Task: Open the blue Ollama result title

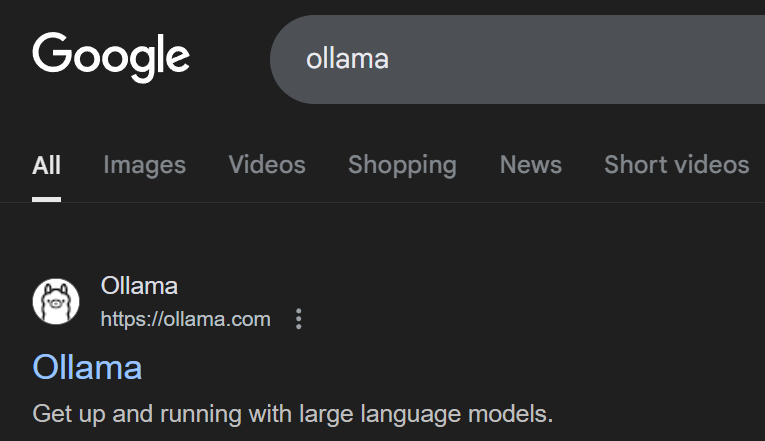Action: 87,367
